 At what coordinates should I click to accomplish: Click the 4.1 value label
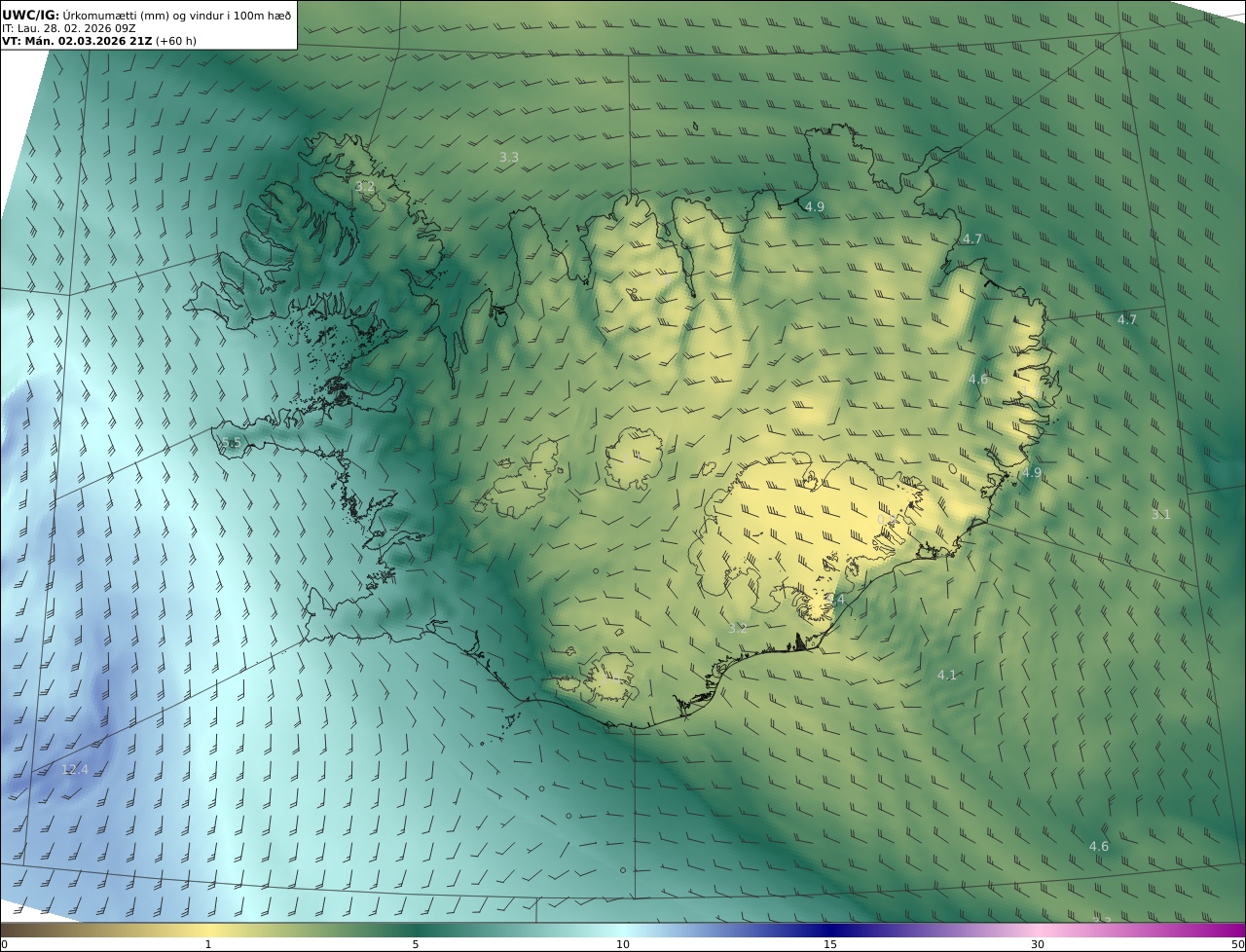[947, 676]
